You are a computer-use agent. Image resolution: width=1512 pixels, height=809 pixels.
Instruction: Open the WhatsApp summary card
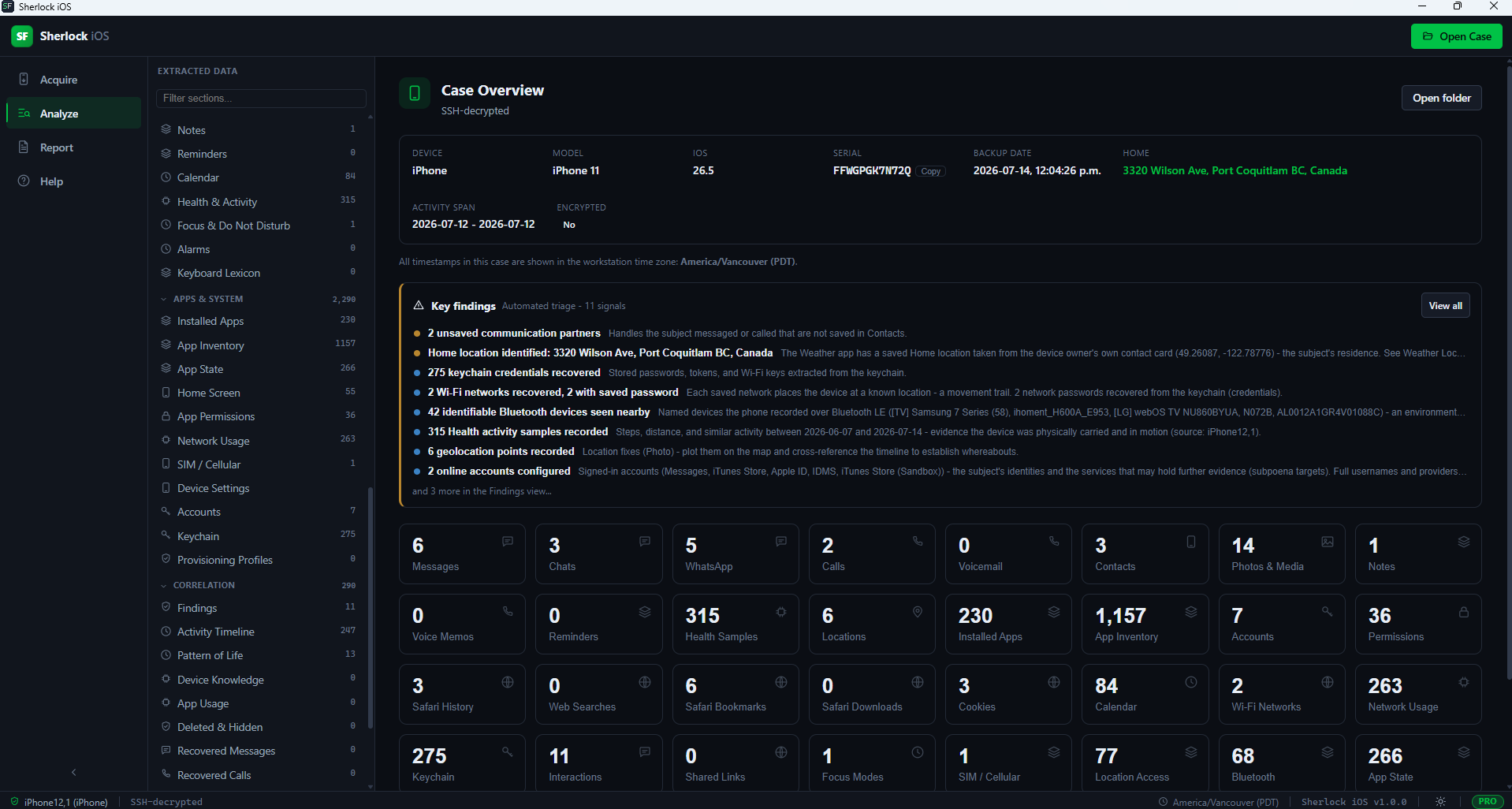coord(735,554)
